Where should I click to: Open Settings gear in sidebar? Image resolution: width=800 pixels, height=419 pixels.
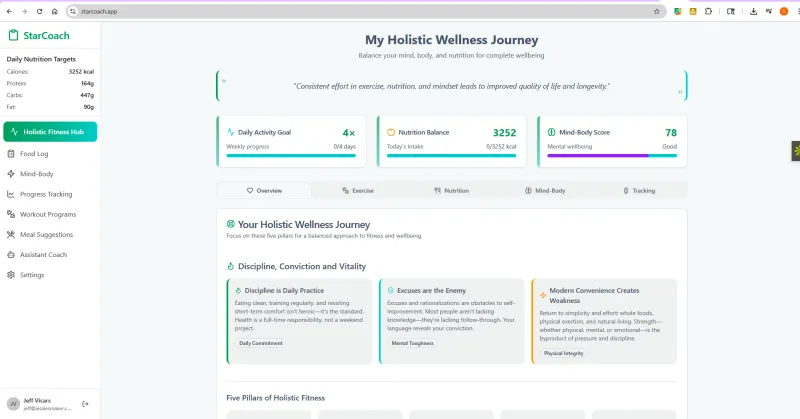pos(11,275)
